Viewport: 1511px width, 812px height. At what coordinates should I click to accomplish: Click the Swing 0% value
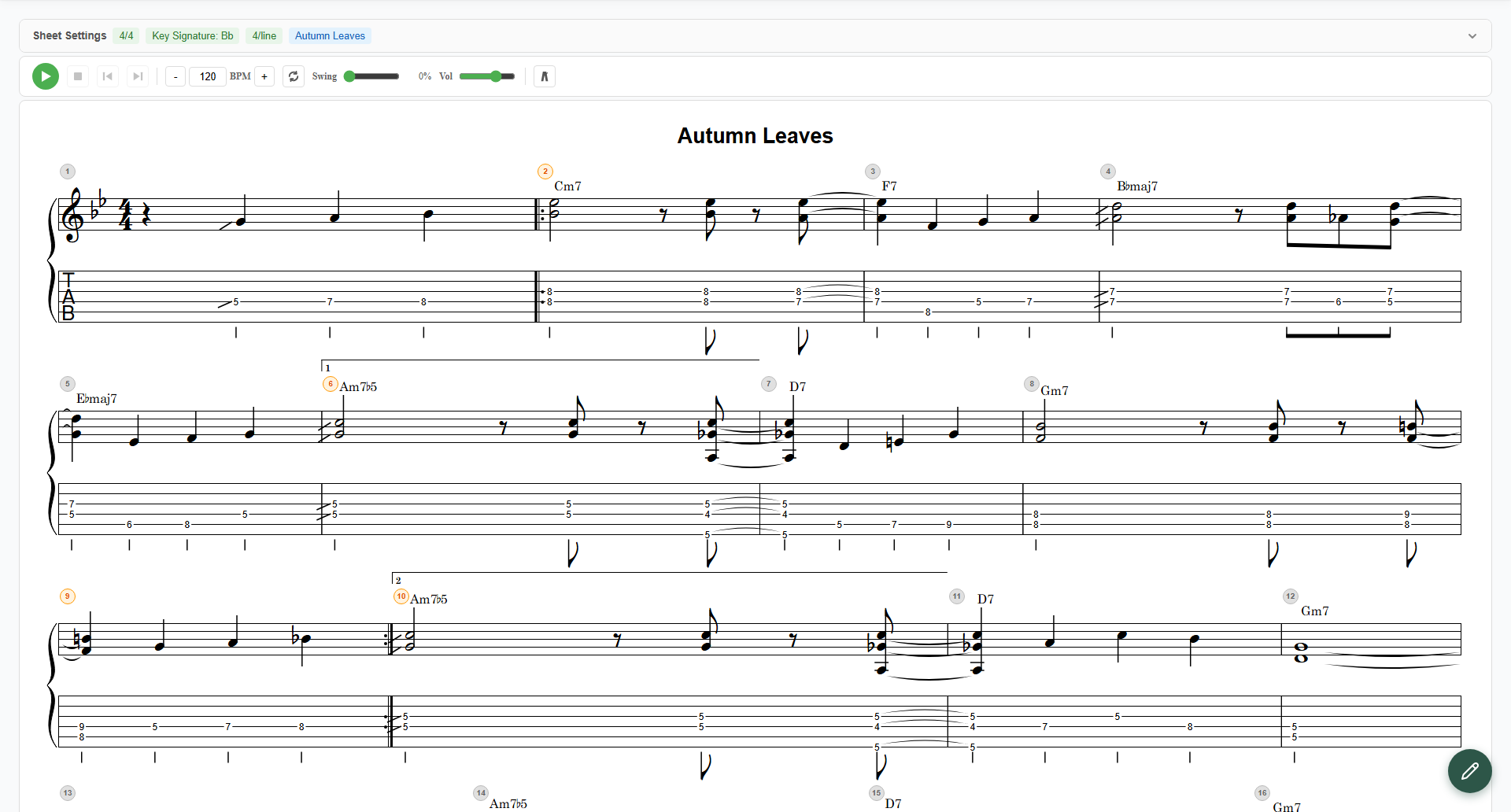coord(425,76)
